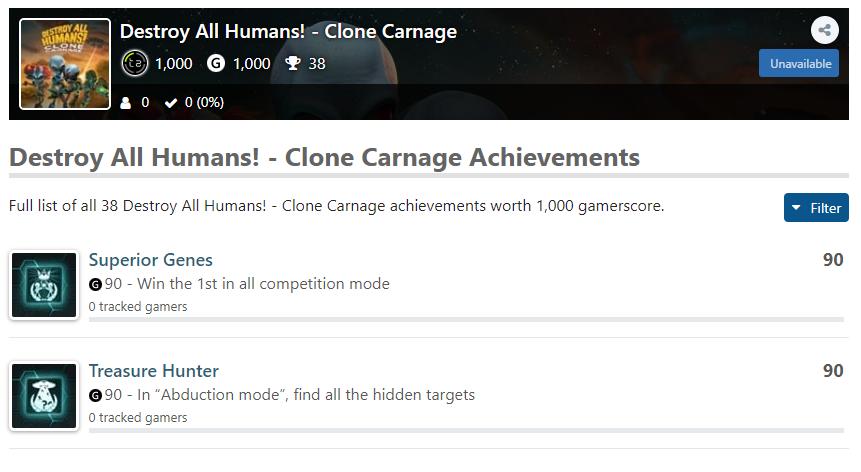This screenshot has height=472, width=861.
Task: Click the Clone Carnage game cover art
Action: coord(65,65)
